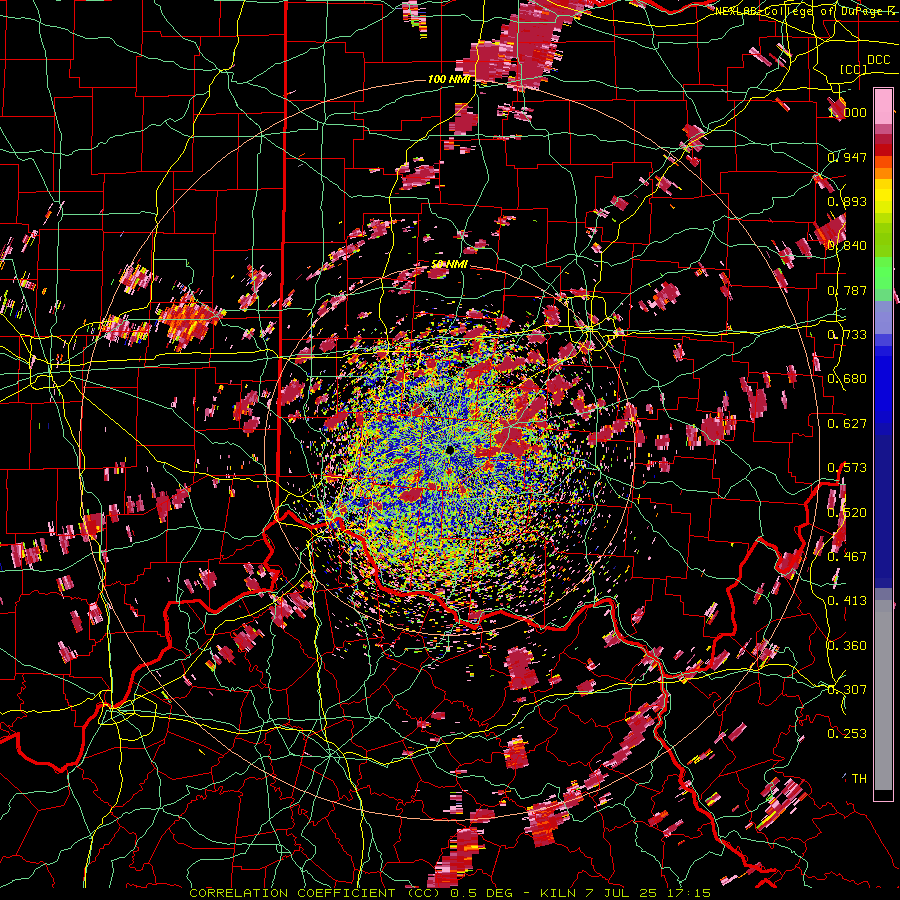Click the 0.893 scale value
Image resolution: width=900 pixels, height=900 pixels.
click(x=847, y=201)
